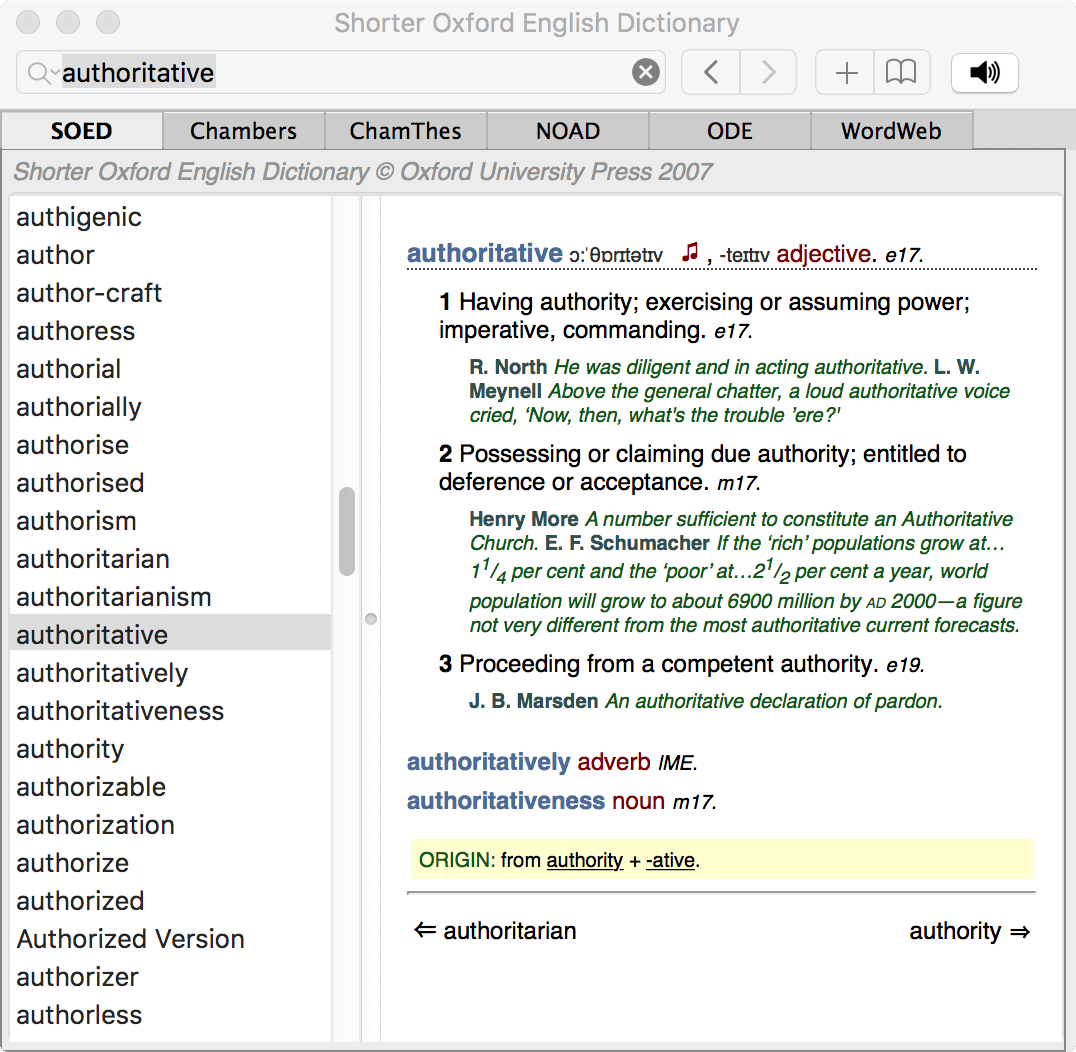This screenshot has height=1052, width=1076.
Task: Open the book bookmarks icon
Action: pos(901,72)
